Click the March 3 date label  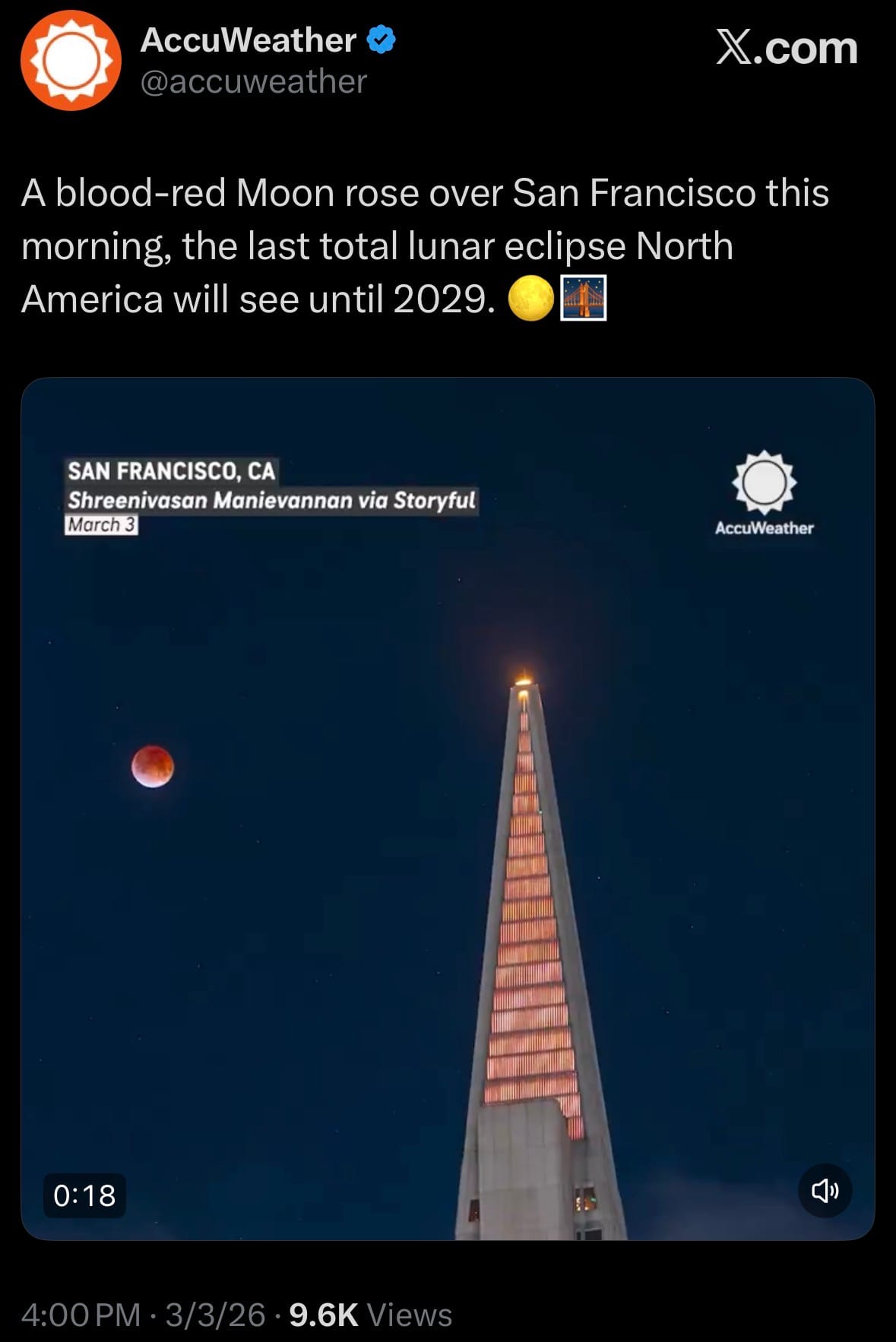point(101,525)
